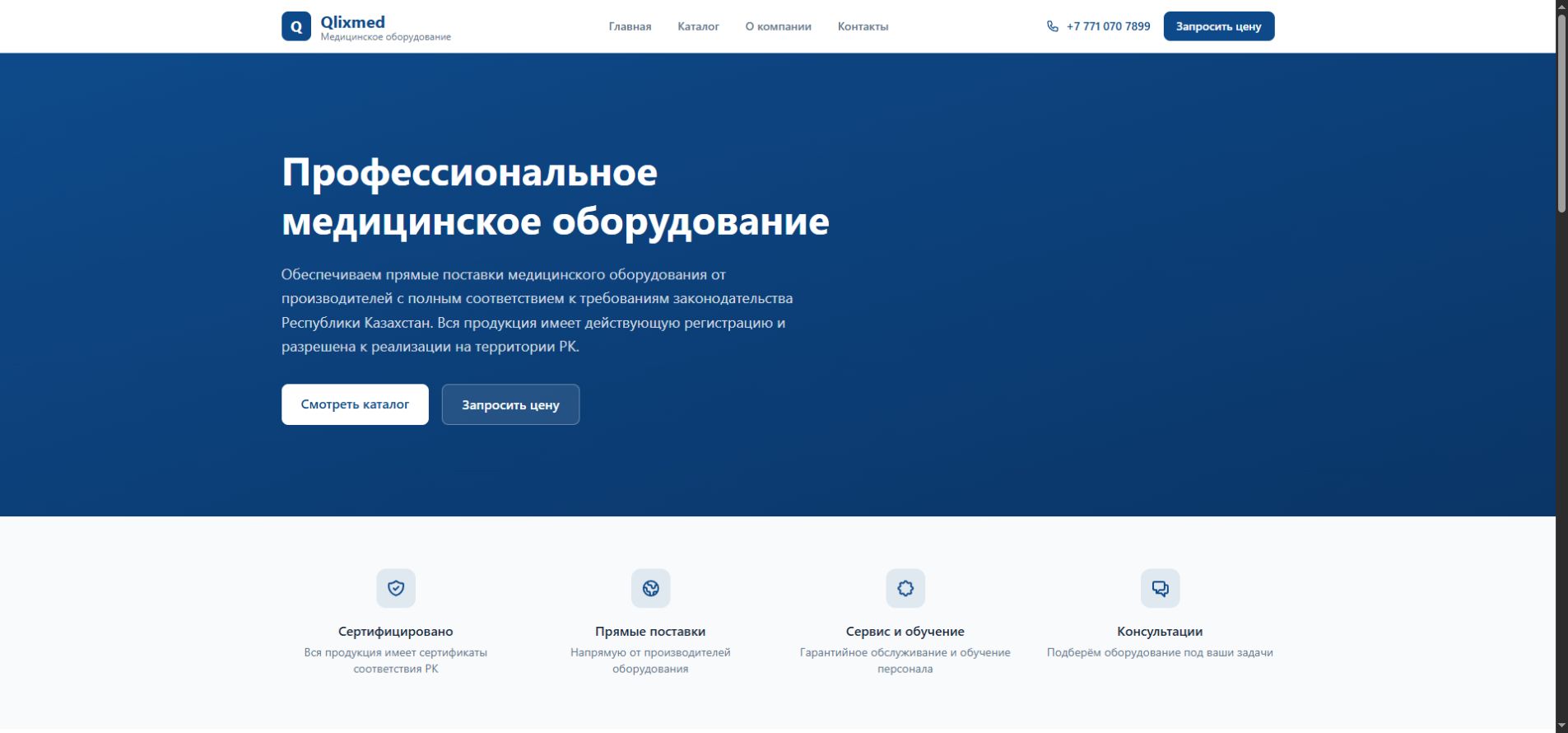Click the vertical scrollbar thumb
This screenshot has width=1568, height=733.
[x=1561, y=113]
